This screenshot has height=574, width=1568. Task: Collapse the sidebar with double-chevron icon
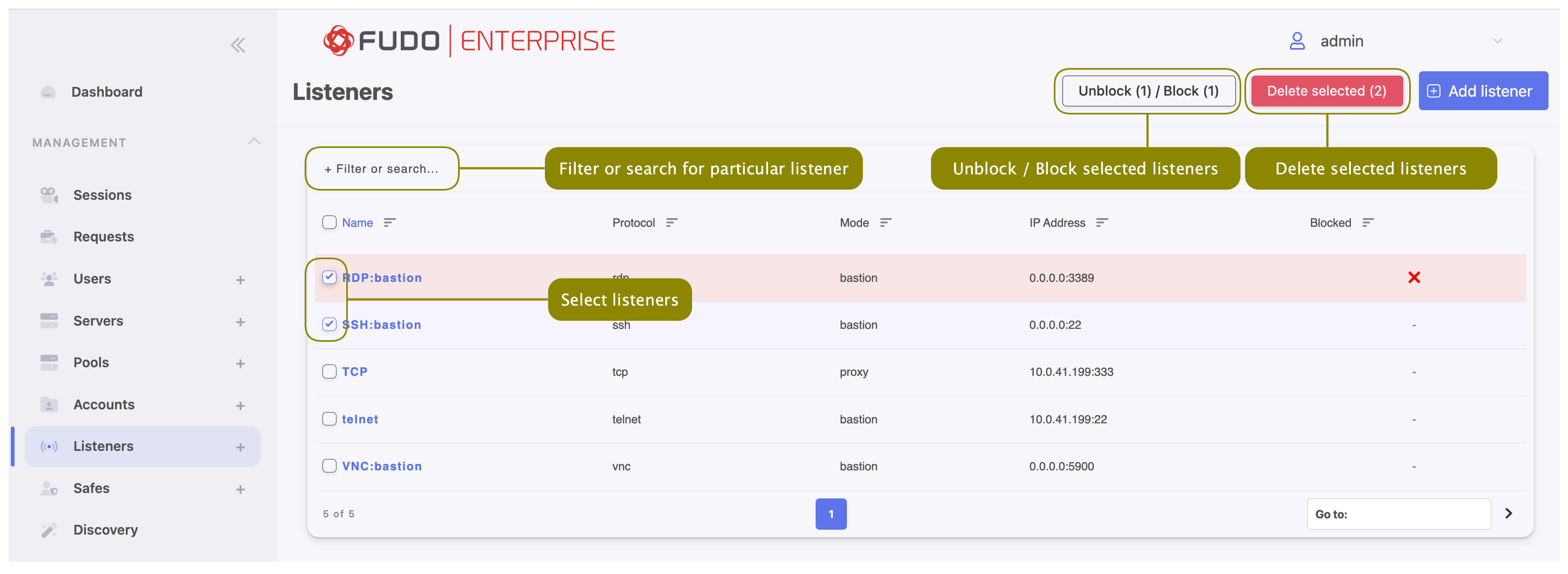(x=238, y=45)
